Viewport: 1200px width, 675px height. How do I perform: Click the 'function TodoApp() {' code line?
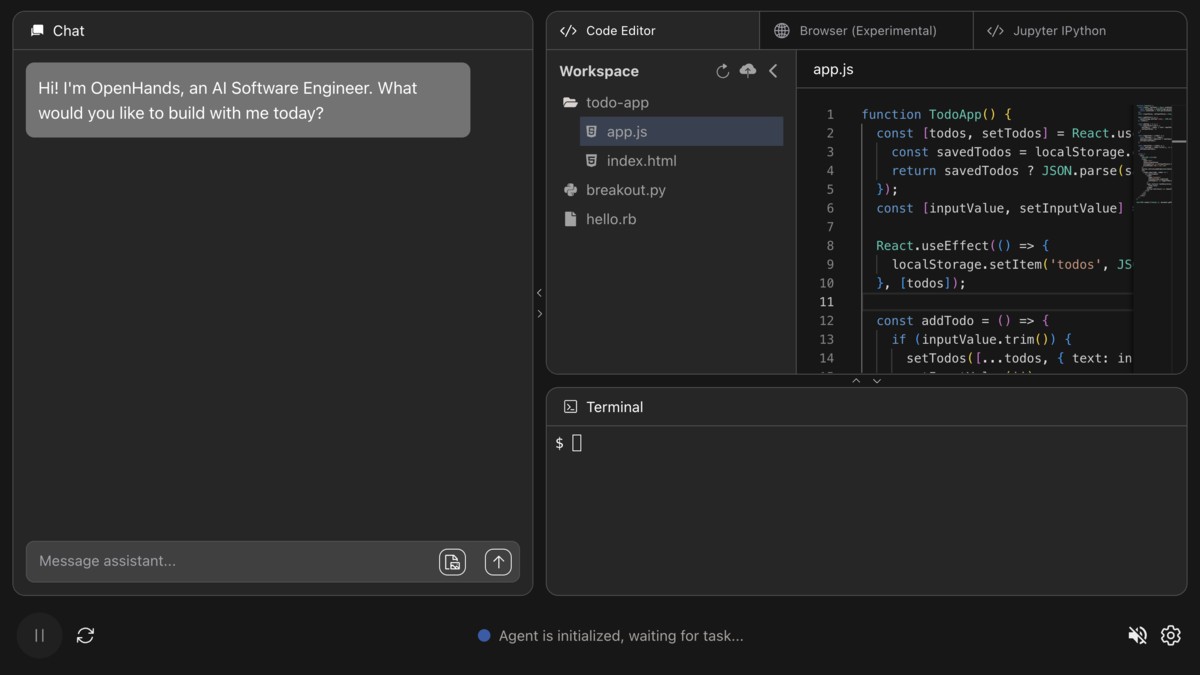pyautogui.click(x=937, y=115)
